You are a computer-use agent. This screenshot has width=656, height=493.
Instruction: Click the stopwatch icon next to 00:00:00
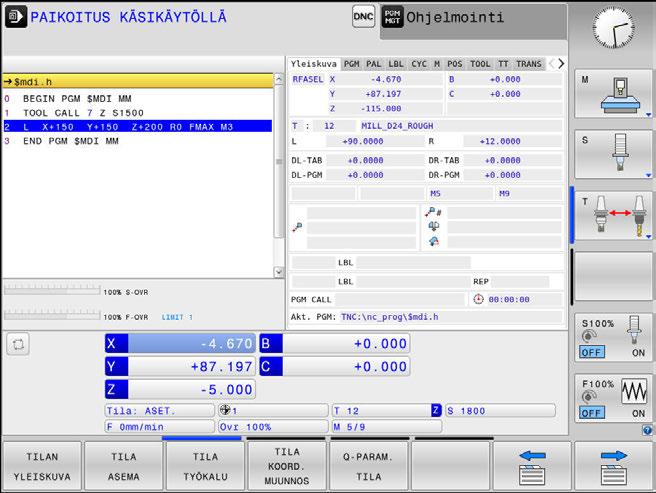tap(478, 299)
